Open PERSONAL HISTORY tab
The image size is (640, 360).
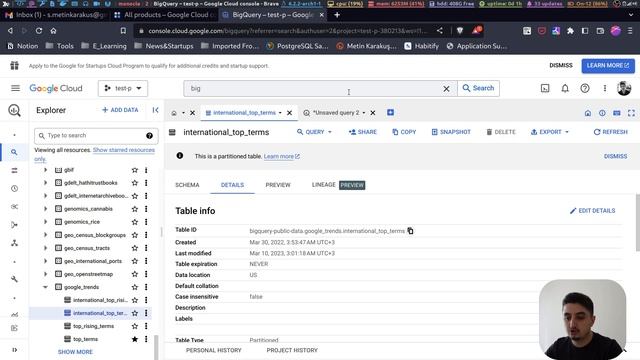pos(214,350)
